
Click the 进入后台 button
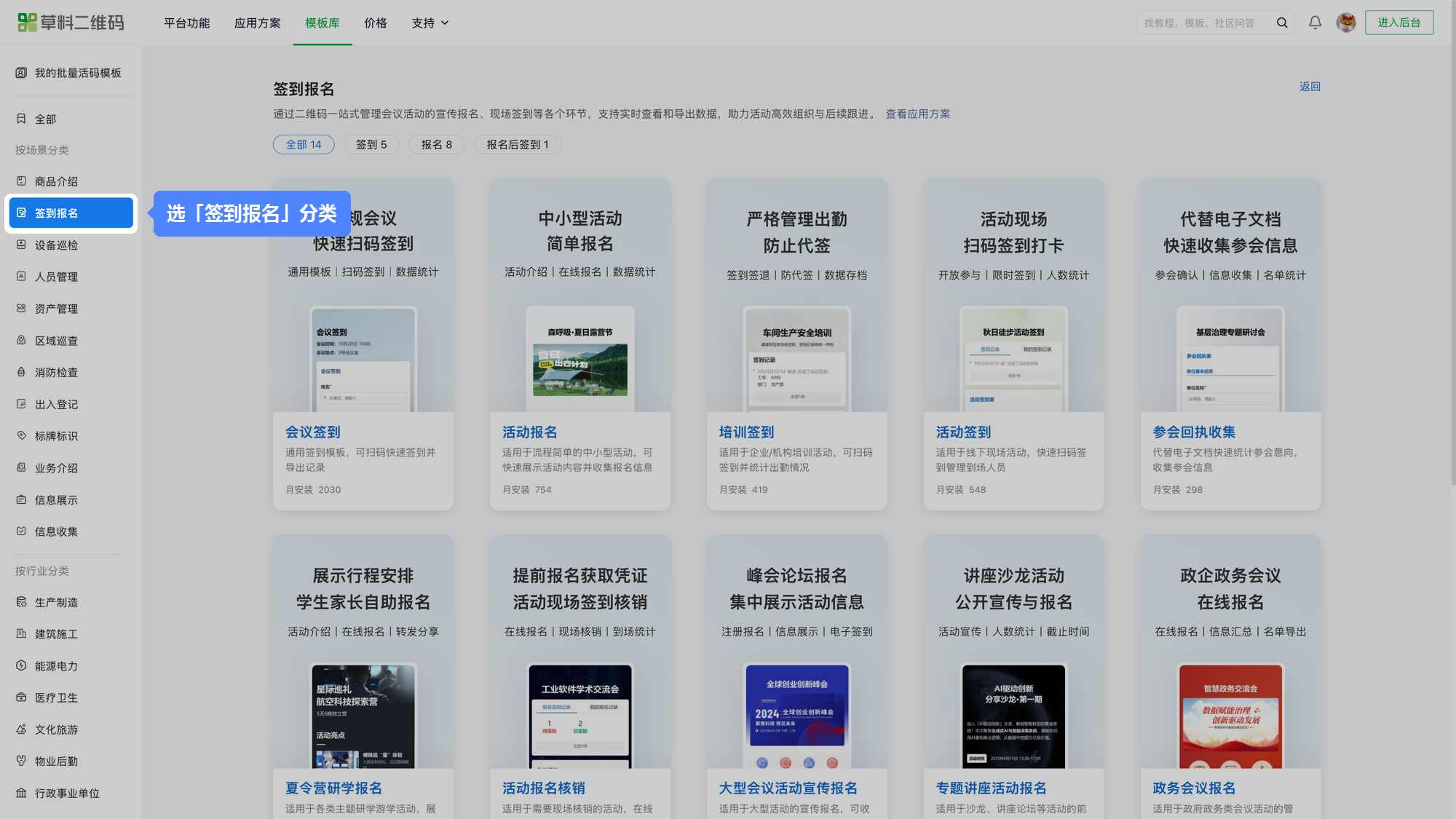pos(1399,23)
